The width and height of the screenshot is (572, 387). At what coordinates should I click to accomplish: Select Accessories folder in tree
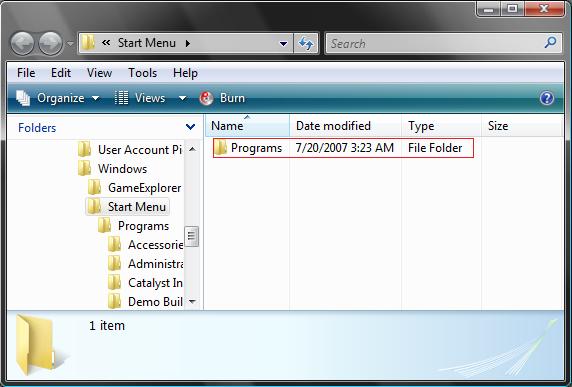point(145,245)
